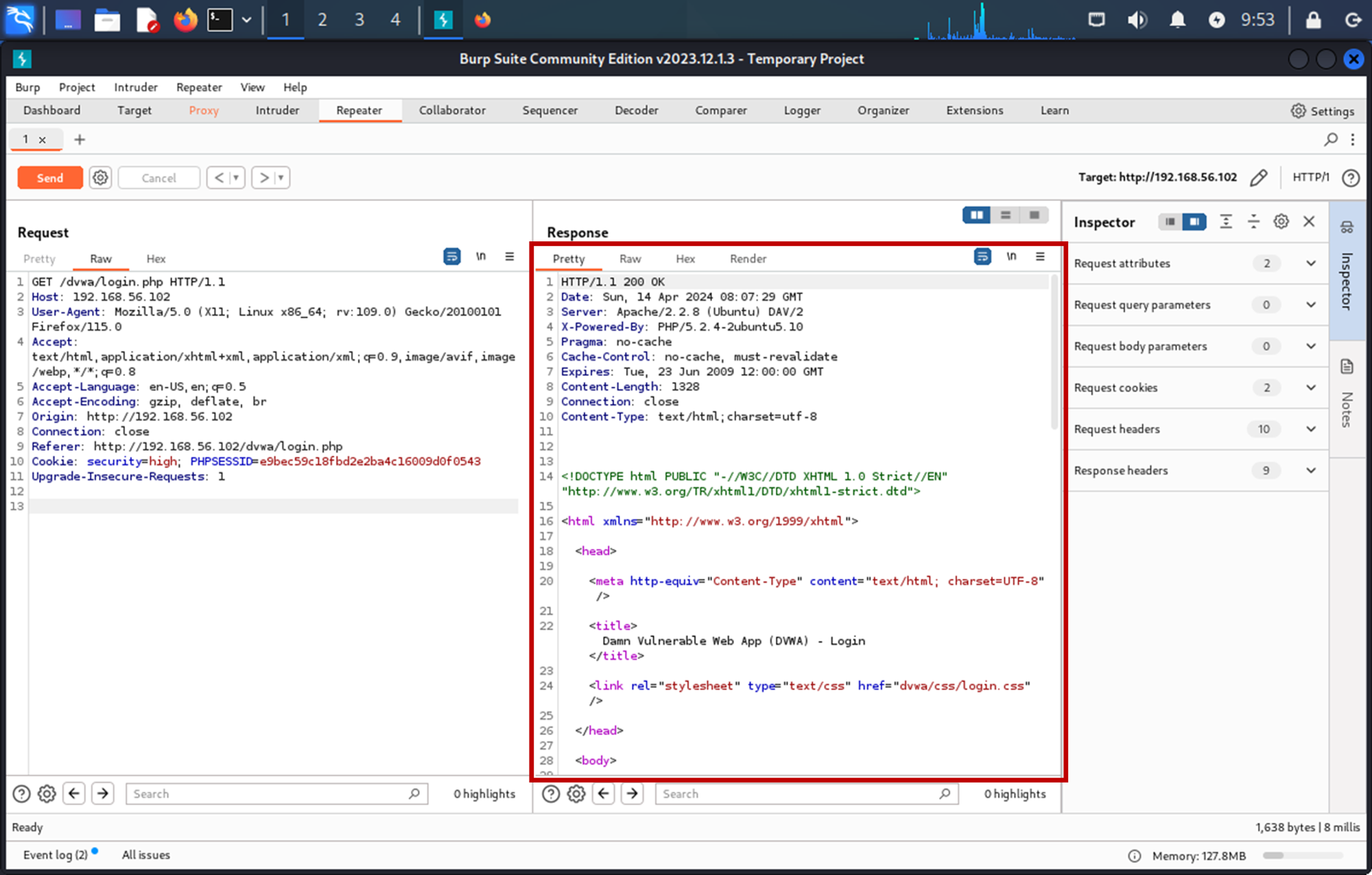Open the Repeater tabs three-dot menu
Viewport: 1372px width, 875px height.
click(x=1353, y=139)
